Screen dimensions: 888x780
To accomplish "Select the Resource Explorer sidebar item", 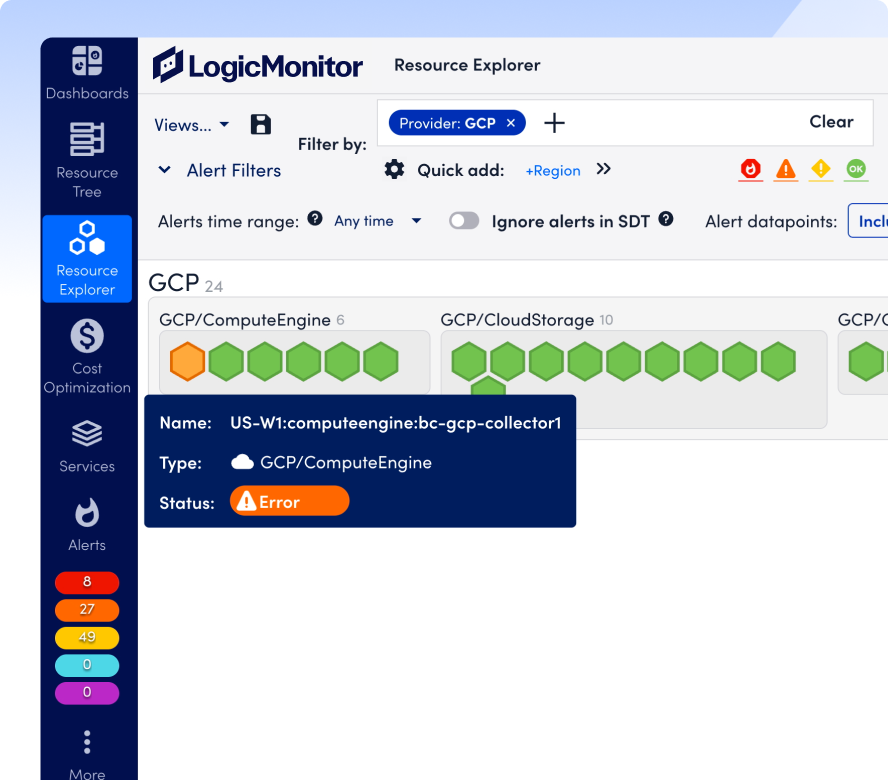I will 87,259.
